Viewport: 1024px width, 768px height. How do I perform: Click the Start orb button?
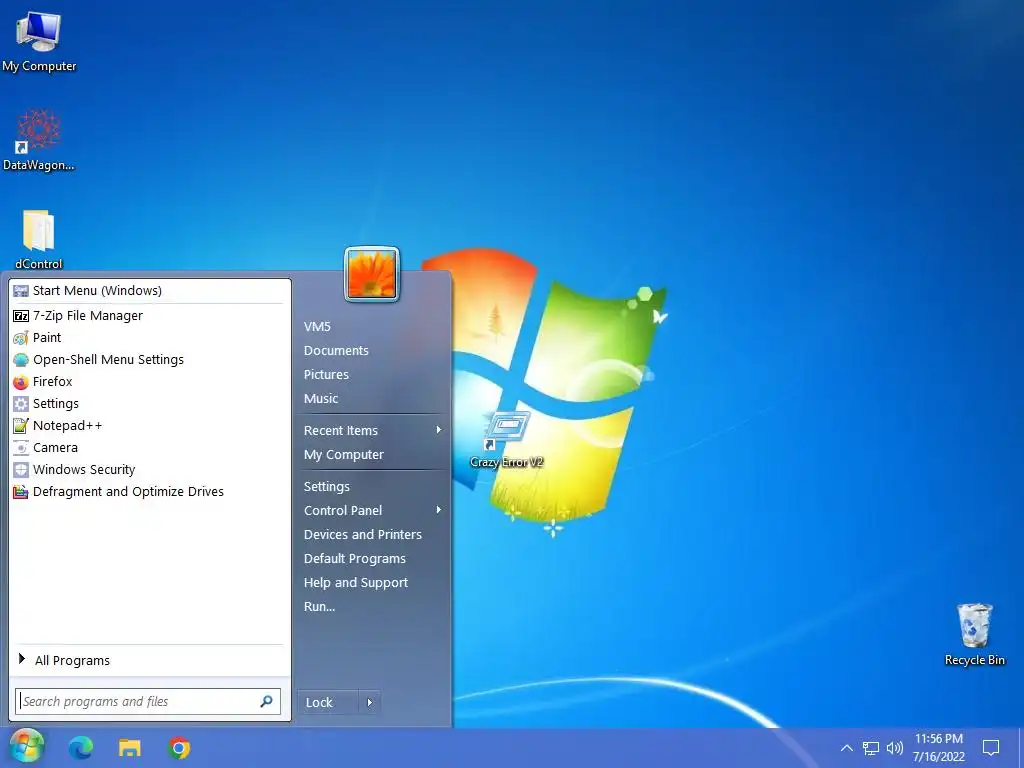(27, 748)
